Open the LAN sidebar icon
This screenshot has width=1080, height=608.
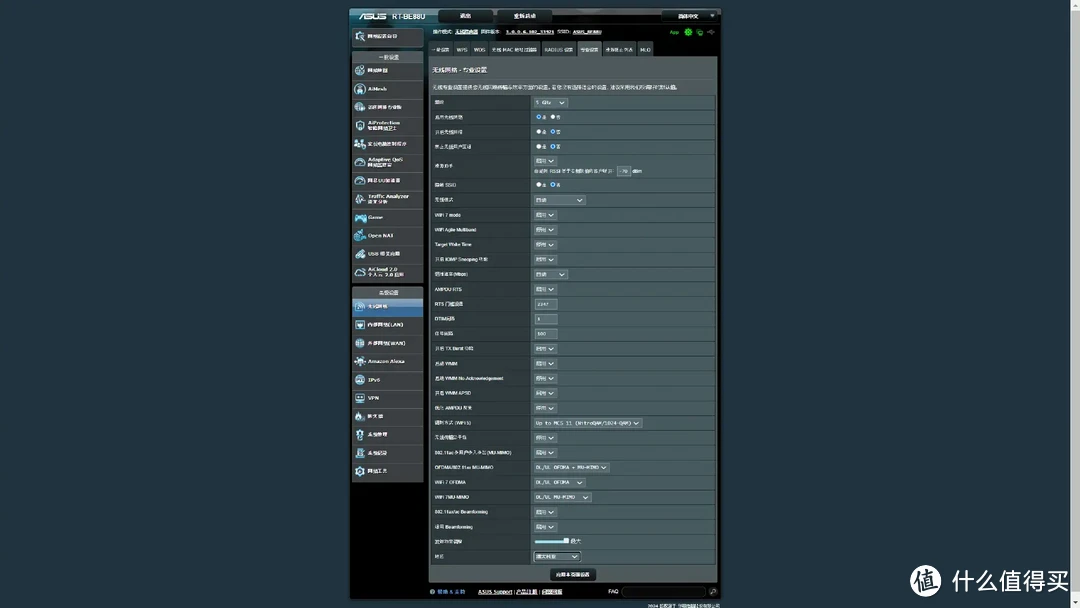pos(360,324)
